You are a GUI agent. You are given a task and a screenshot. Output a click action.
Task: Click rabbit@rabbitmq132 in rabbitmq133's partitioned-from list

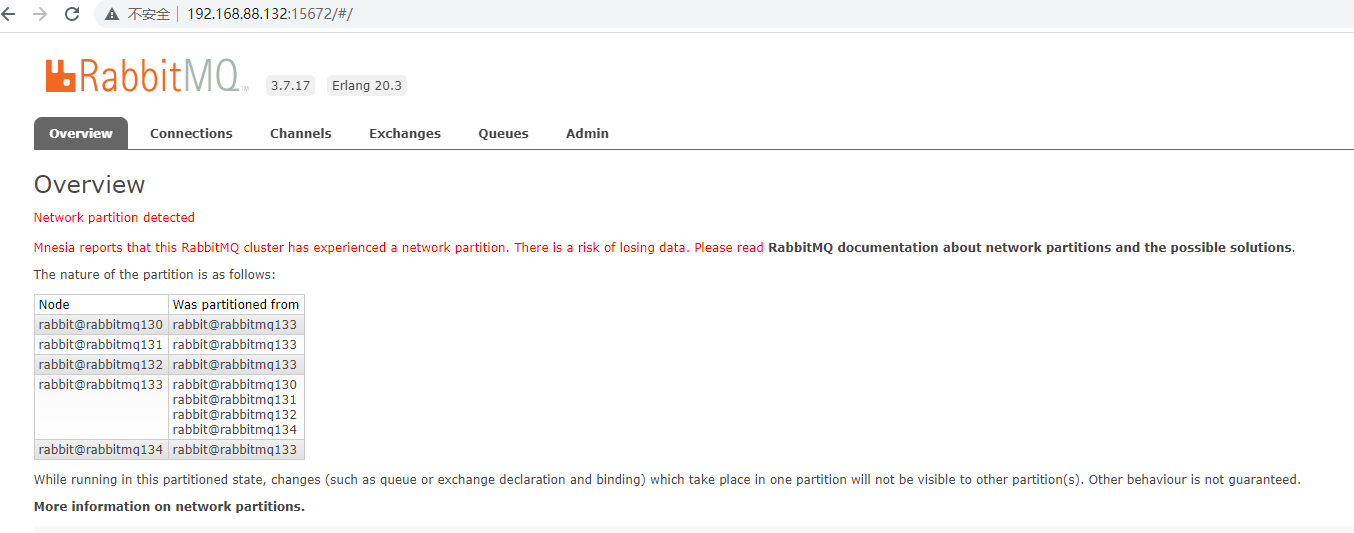[235, 414]
